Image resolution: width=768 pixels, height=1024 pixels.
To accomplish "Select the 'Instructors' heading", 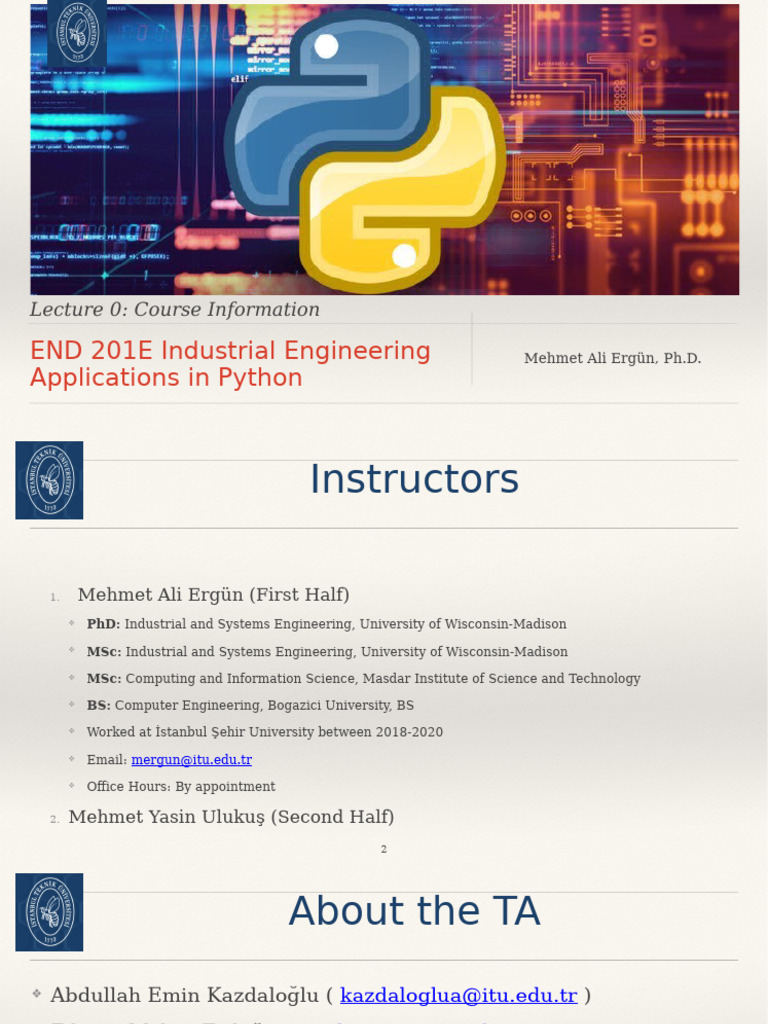I will (x=414, y=479).
